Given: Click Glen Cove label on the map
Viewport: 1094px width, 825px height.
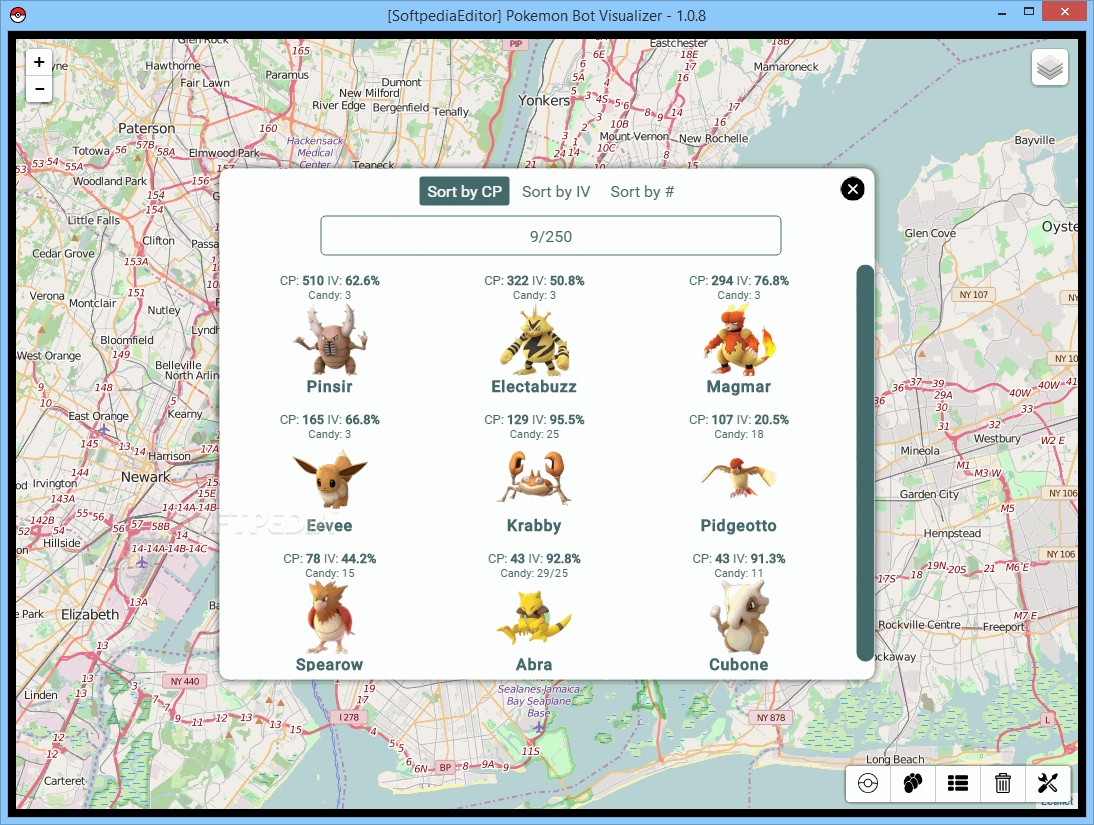Looking at the screenshot, I should (x=930, y=233).
